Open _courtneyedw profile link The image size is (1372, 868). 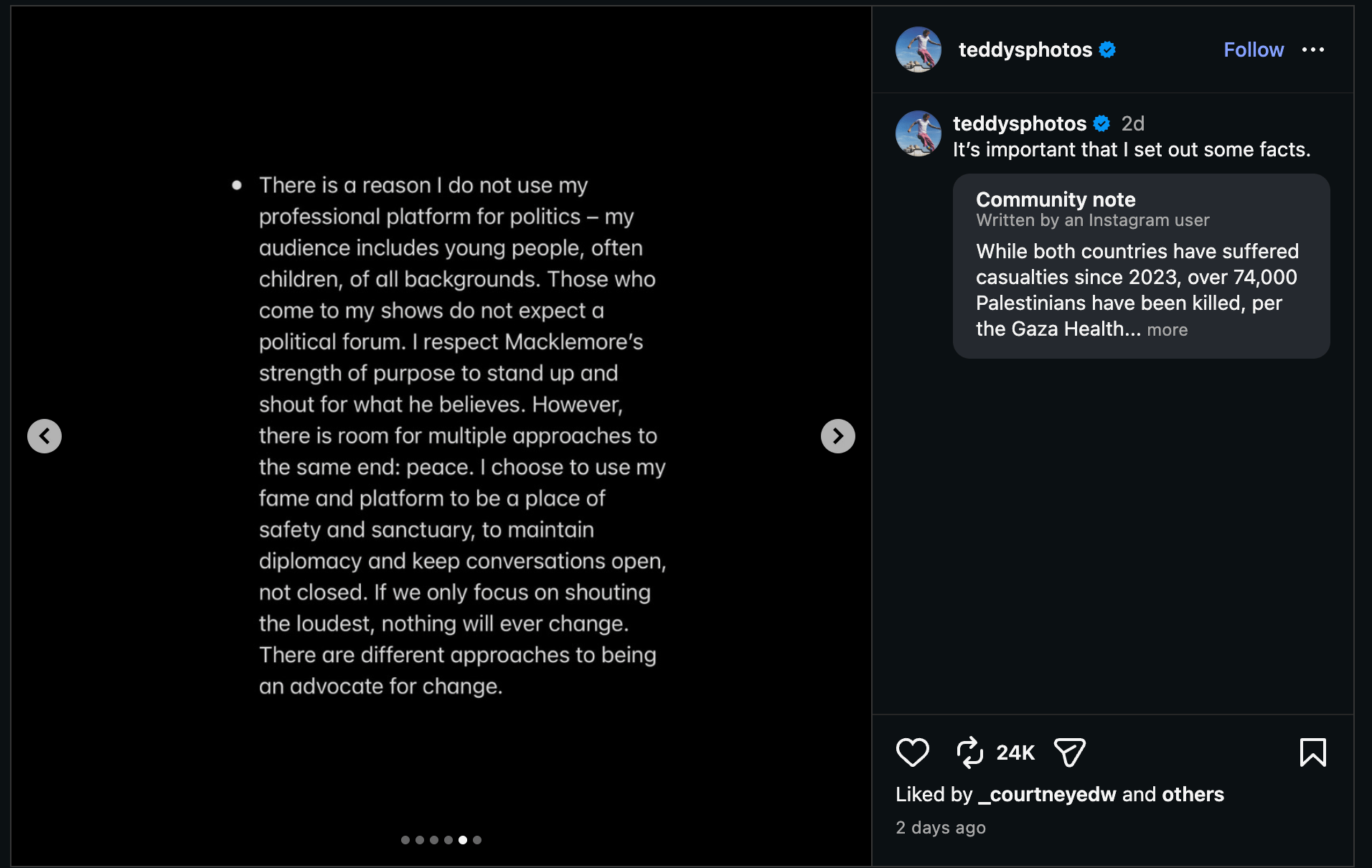coord(1047,794)
